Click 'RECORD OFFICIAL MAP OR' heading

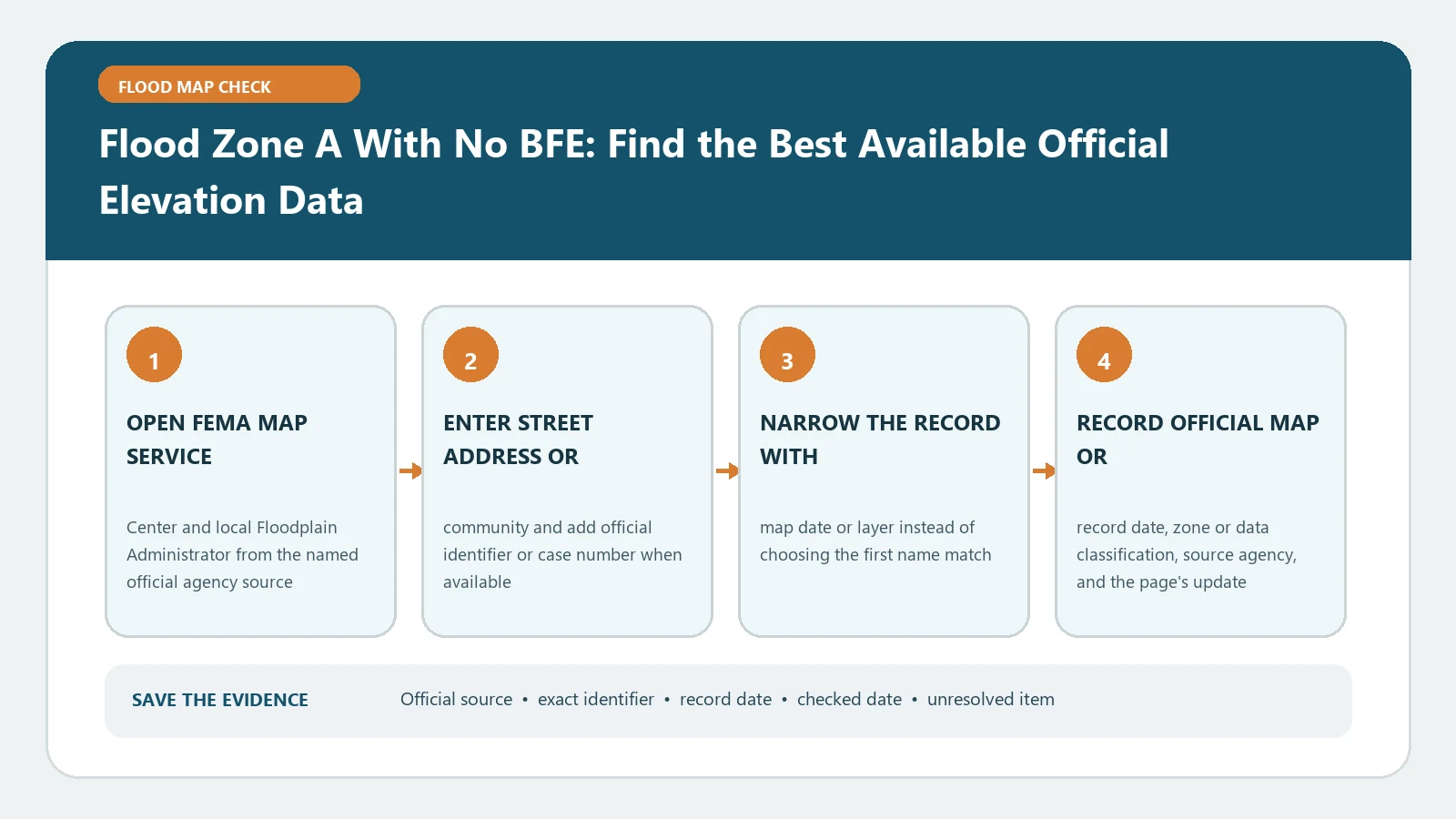pyautogui.click(x=1198, y=440)
